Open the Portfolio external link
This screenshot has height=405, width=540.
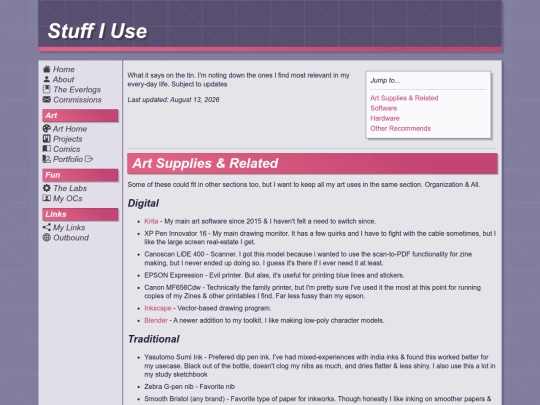coord(68,159)
